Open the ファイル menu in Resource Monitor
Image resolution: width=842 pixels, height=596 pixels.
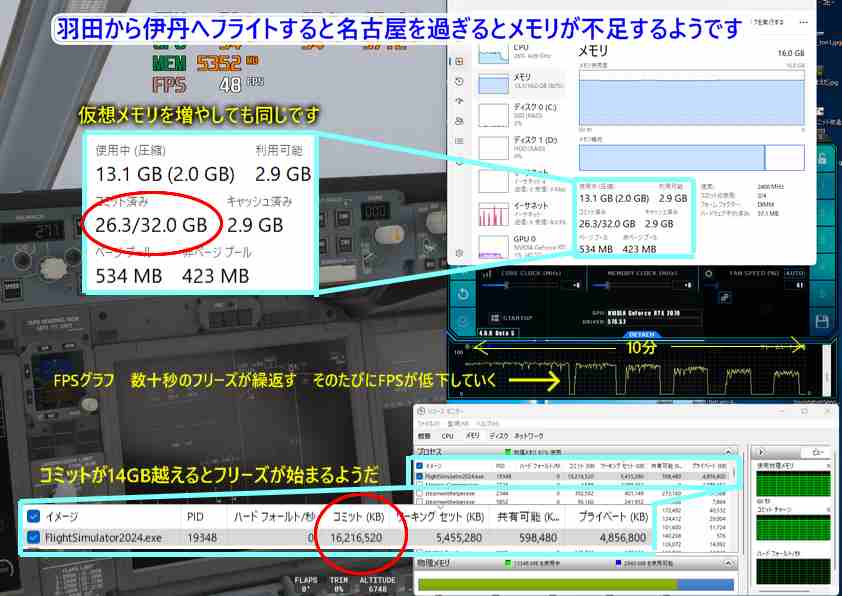[x=427, y=424]
